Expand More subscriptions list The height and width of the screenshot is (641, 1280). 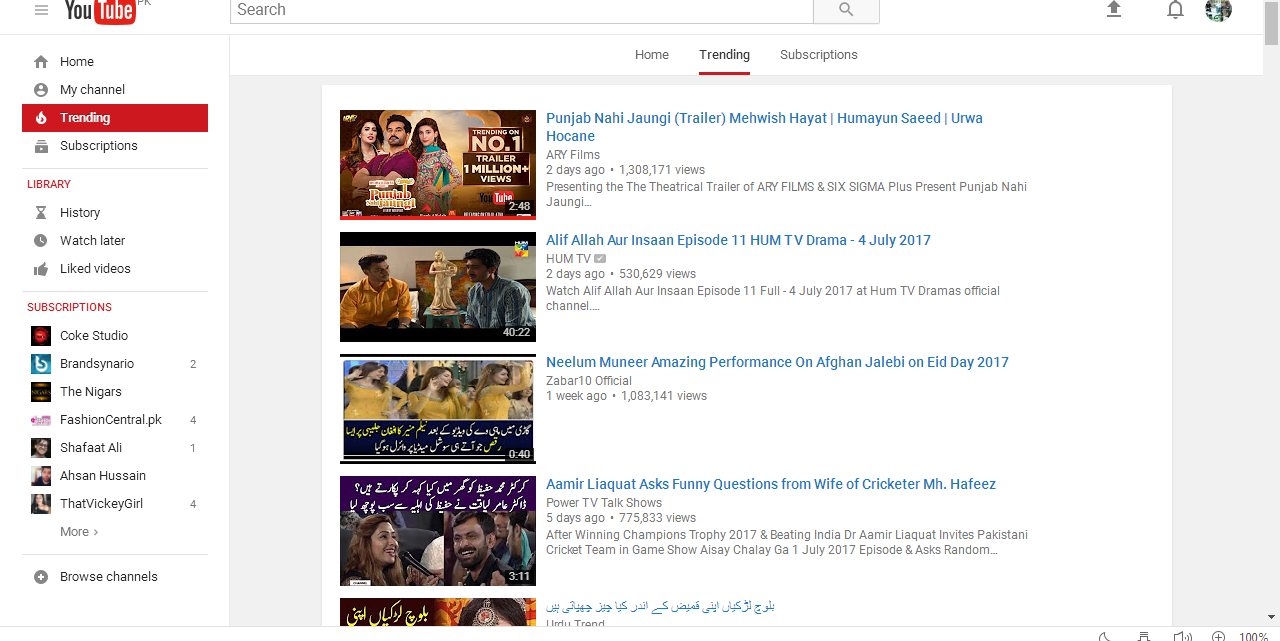click(x=79, y=532)
